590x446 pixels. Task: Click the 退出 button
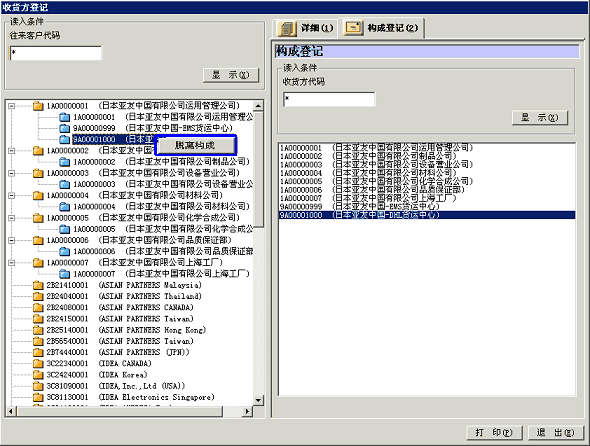(556, 432)
